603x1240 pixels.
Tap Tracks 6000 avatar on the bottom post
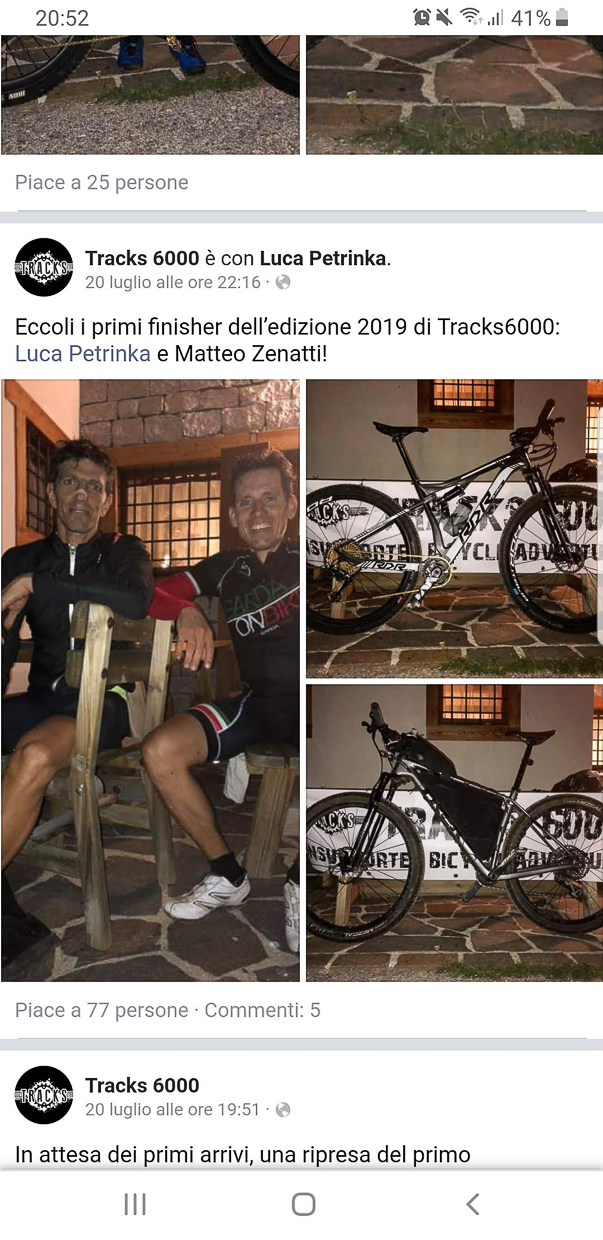[44, 1095]
